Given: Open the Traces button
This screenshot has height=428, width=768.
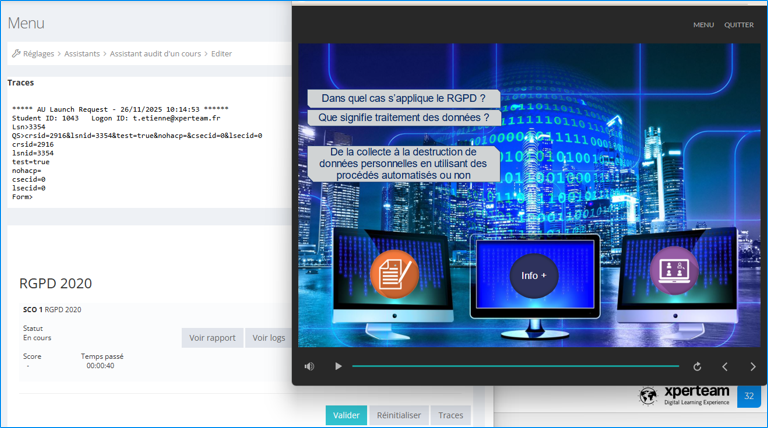Looking at the screenshot, I should tap(450, 415).
